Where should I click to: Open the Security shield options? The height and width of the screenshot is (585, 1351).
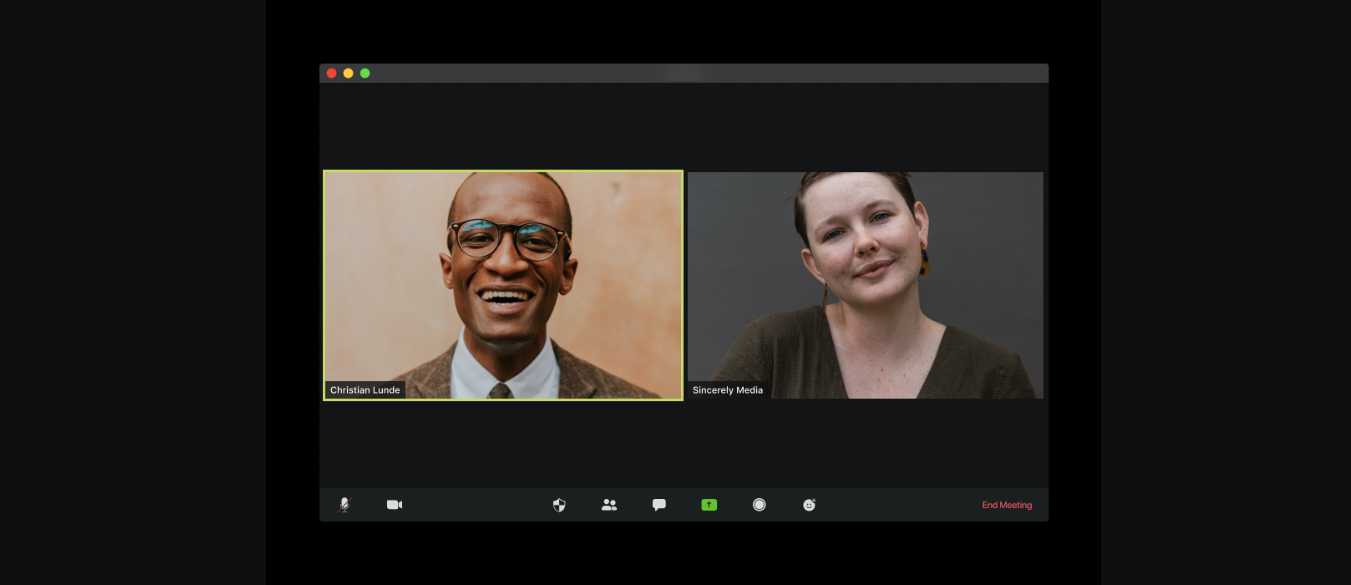click(559, 505)
